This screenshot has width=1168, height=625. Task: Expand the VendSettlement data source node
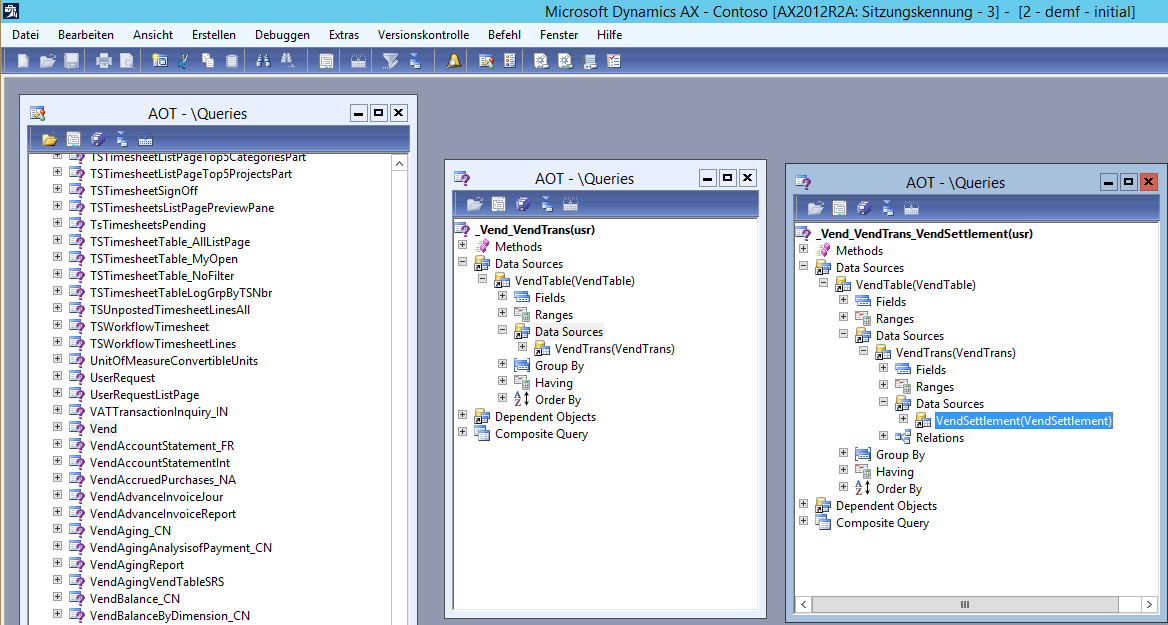point(903,420)
